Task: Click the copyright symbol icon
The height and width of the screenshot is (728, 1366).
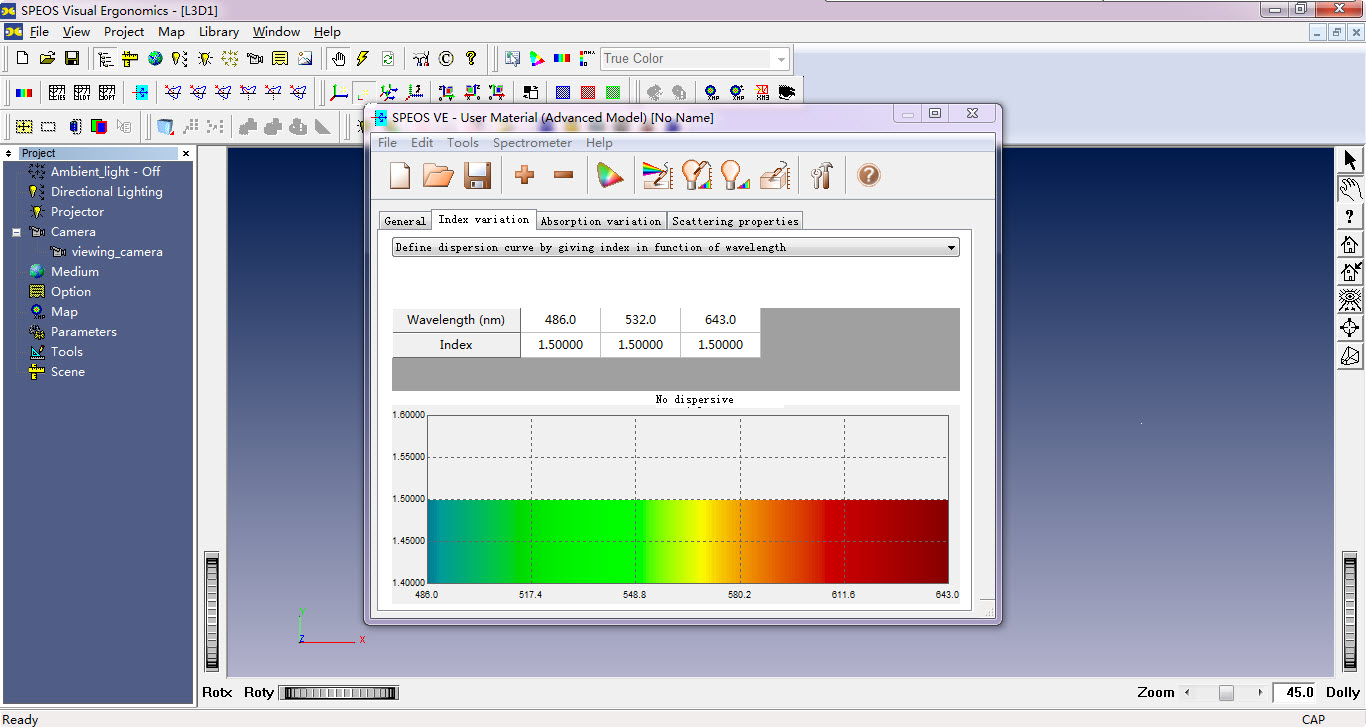Action: (446, 59)
